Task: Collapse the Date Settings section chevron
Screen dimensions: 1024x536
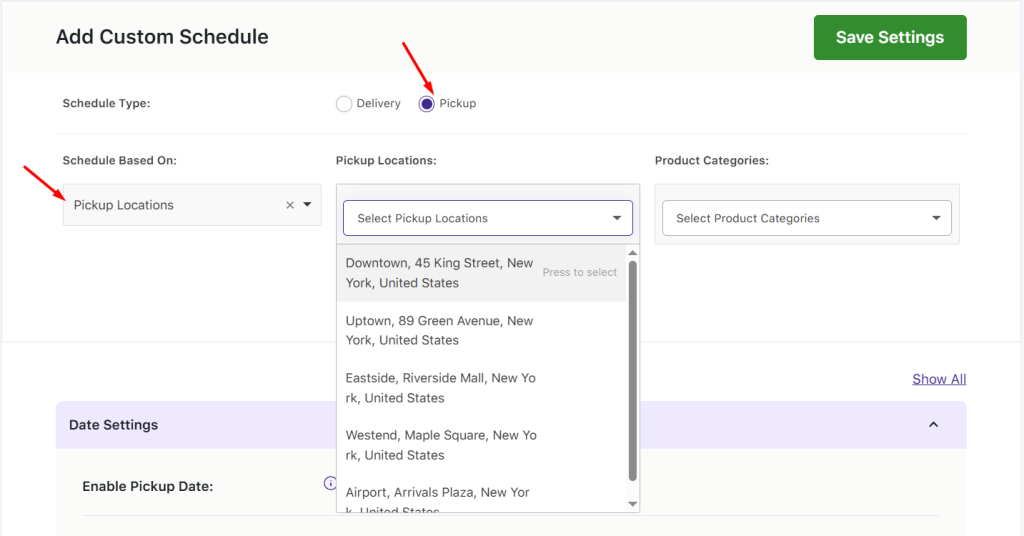Action: [933, 425]
